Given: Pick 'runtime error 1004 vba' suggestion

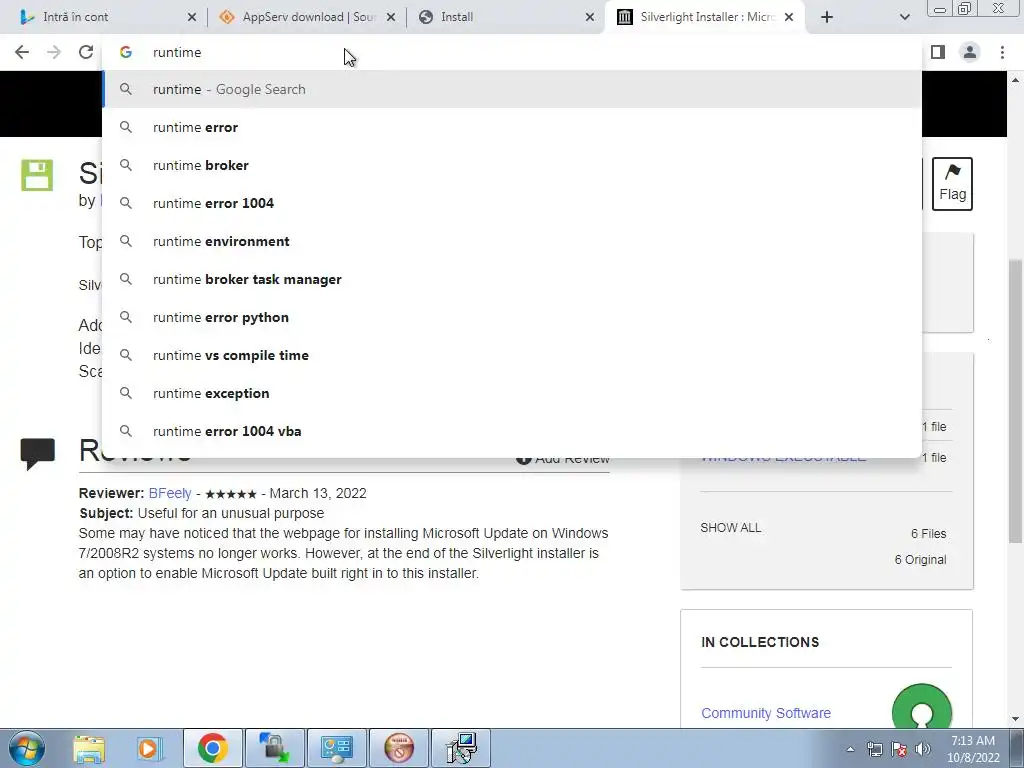Looking at the screenshot, I should pyautogui.click(x=512, y=431).
